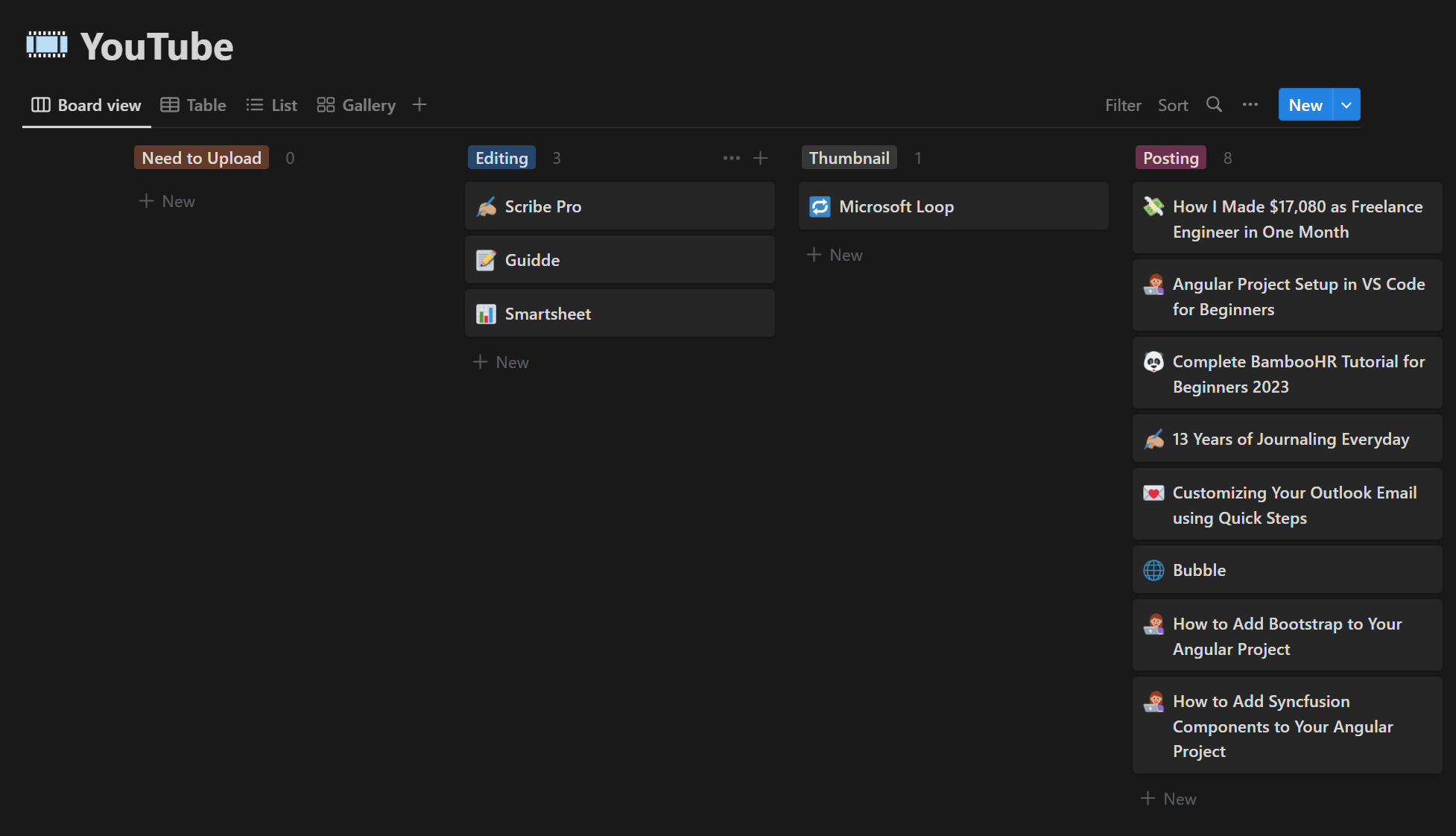Open '13 Years of Journaling Everyday' card
Screen dimensions: 1456x836
click(x=1288, y=439)
